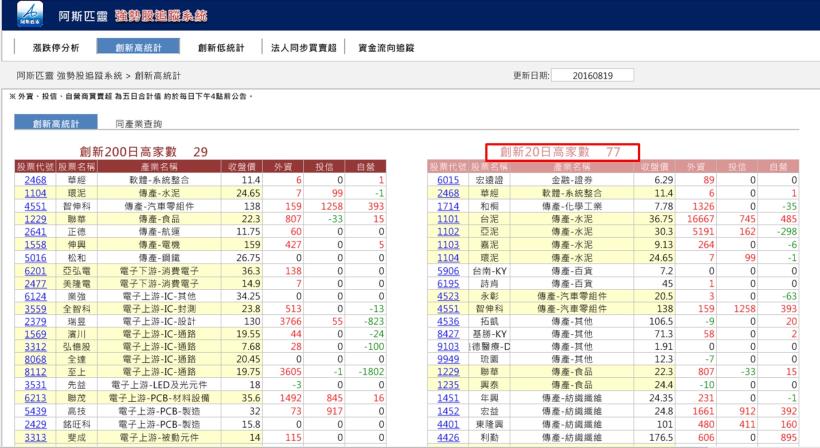
Task: Click the 阿斯匹靈 logo icon in header
Action: 30,14
